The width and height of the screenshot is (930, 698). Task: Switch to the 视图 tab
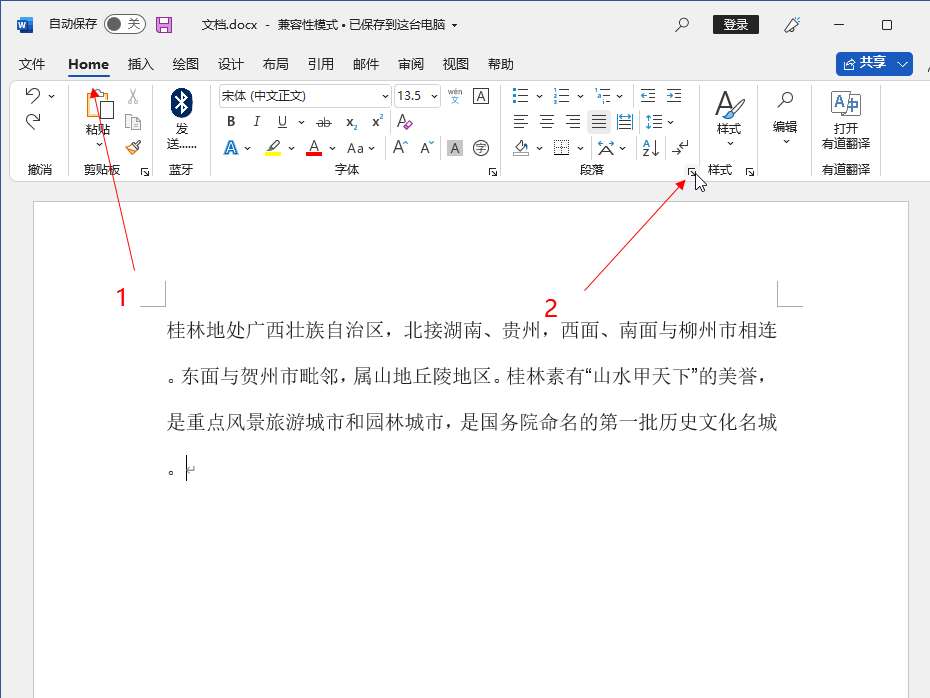click(x=456, y=64)
